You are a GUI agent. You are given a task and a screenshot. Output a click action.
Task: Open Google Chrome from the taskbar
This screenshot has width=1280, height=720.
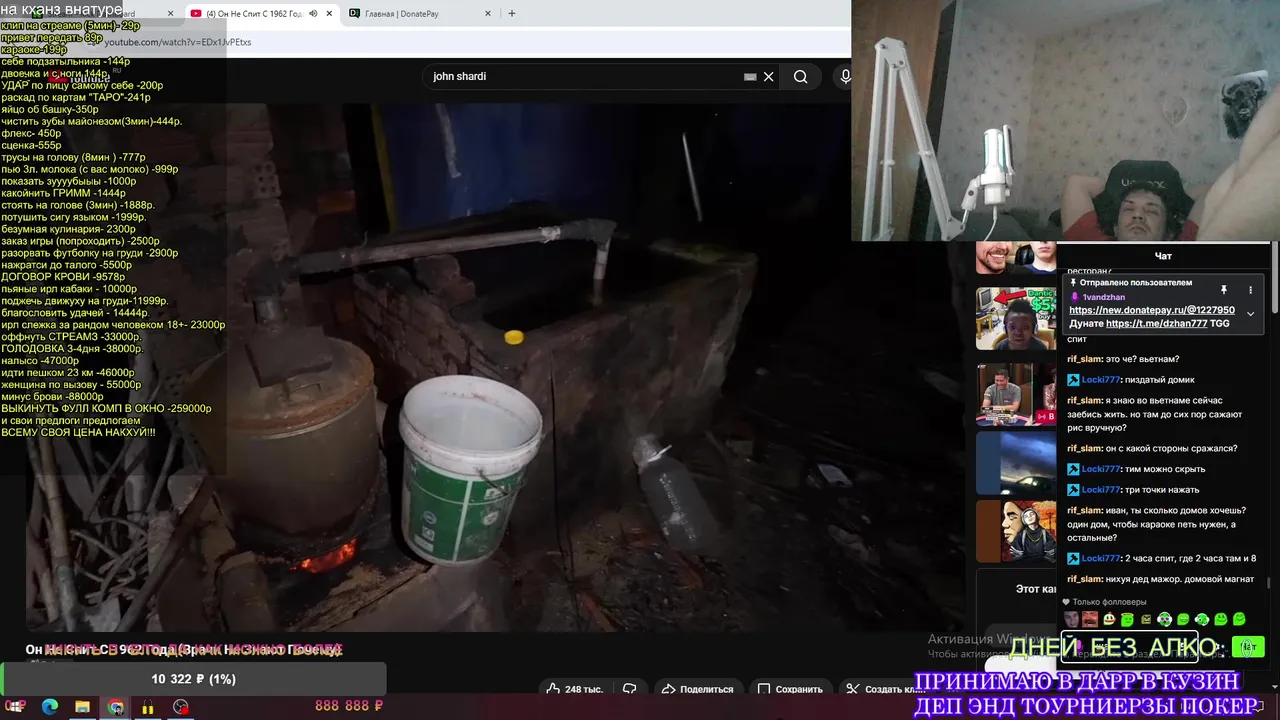click(116, 707)
